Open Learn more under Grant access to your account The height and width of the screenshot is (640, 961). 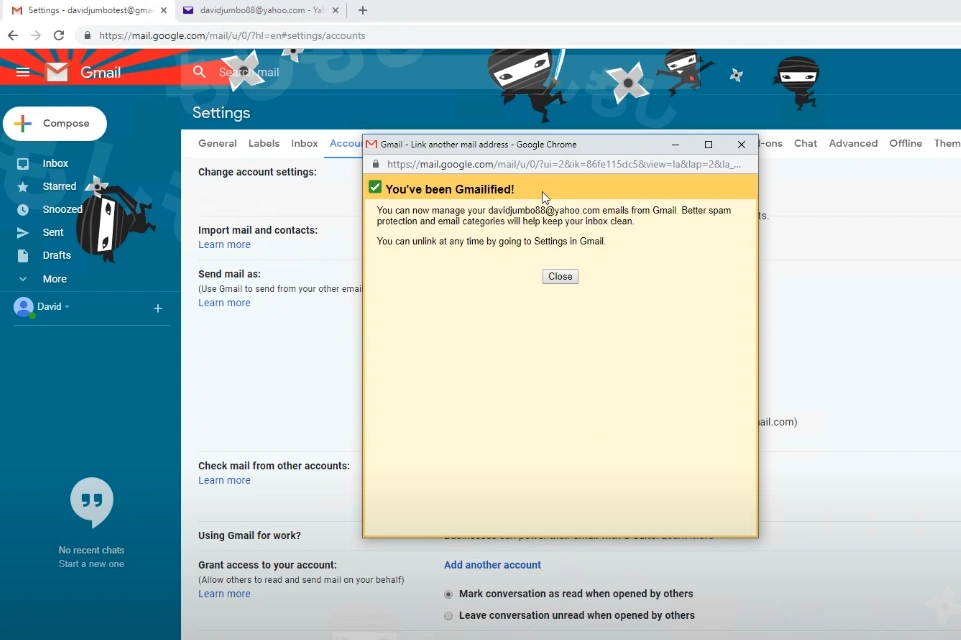pyautogui.click(x=224, y=594)
